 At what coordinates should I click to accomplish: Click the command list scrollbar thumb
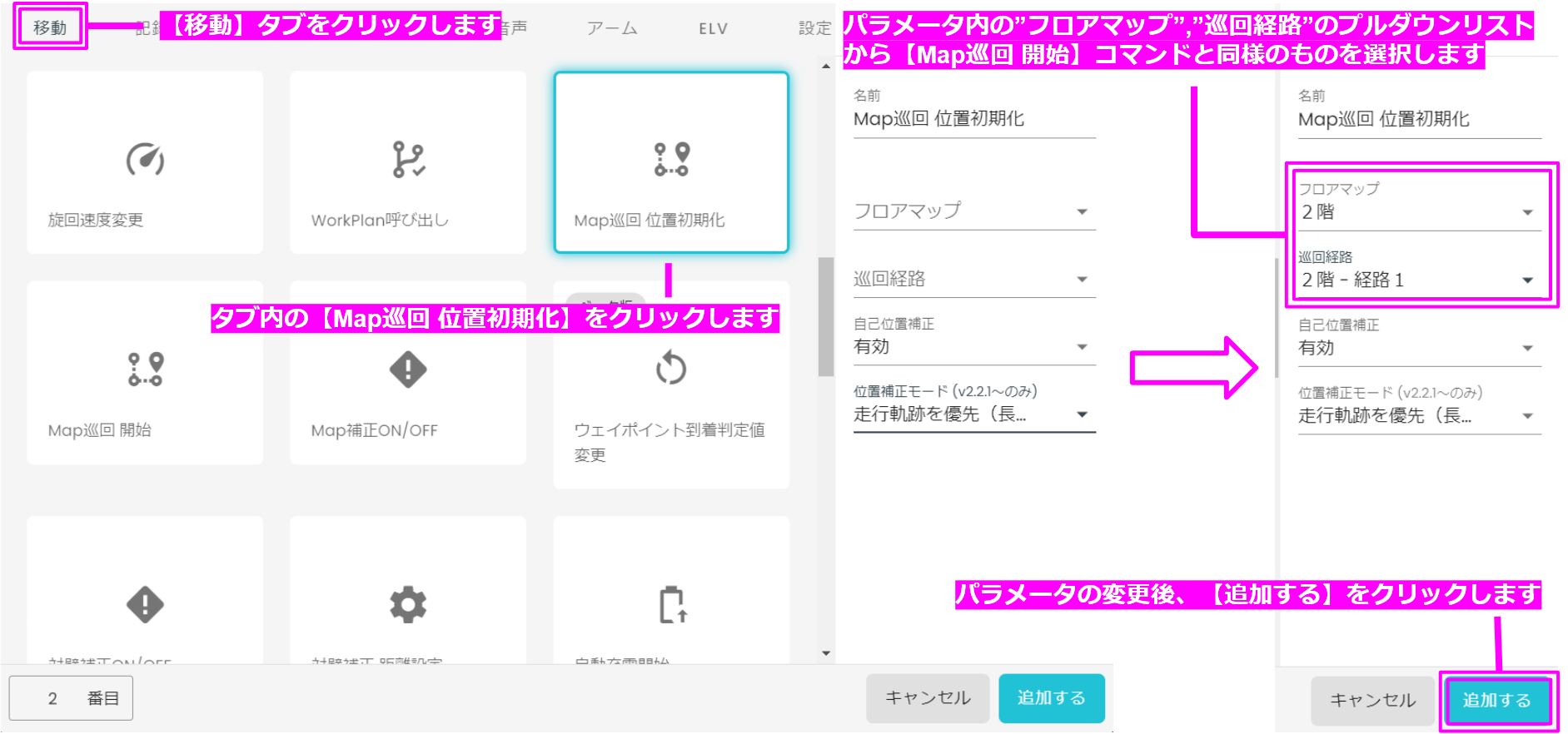pos(826,316)
